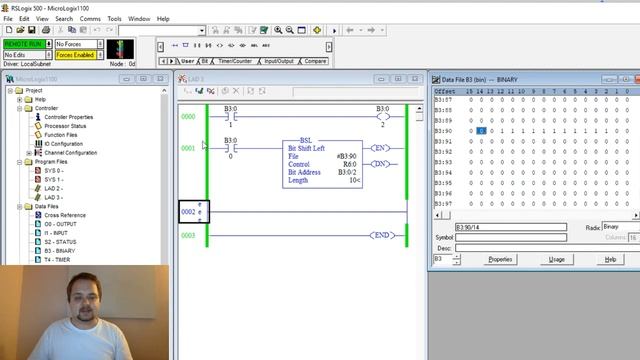Collapse the Controller folder node

click(20, 108)
